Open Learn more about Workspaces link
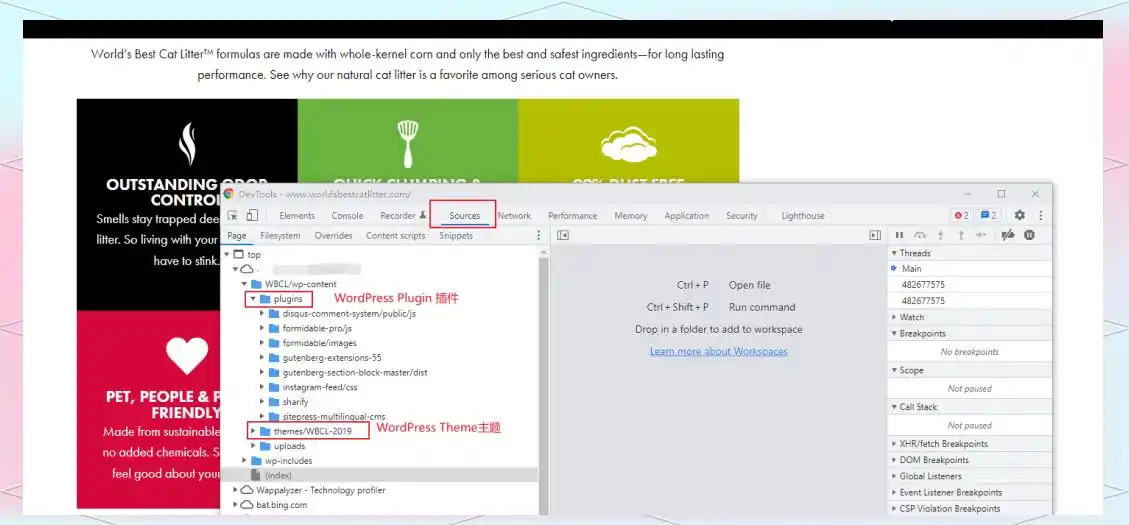This screenshot has height=525, width=1129. [719, 351]
